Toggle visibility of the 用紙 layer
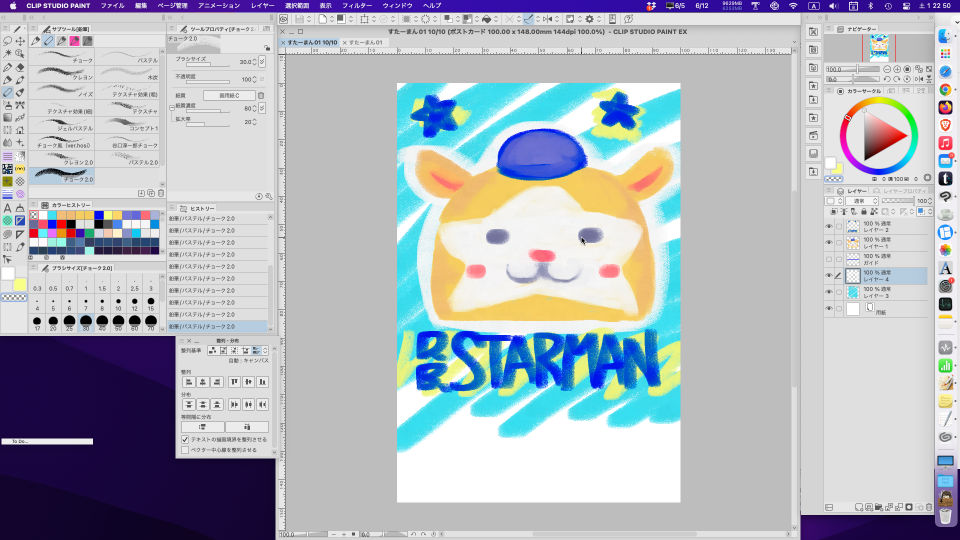Screen dimensions: 960x540 pyautogui.click(x=829, y=309)
